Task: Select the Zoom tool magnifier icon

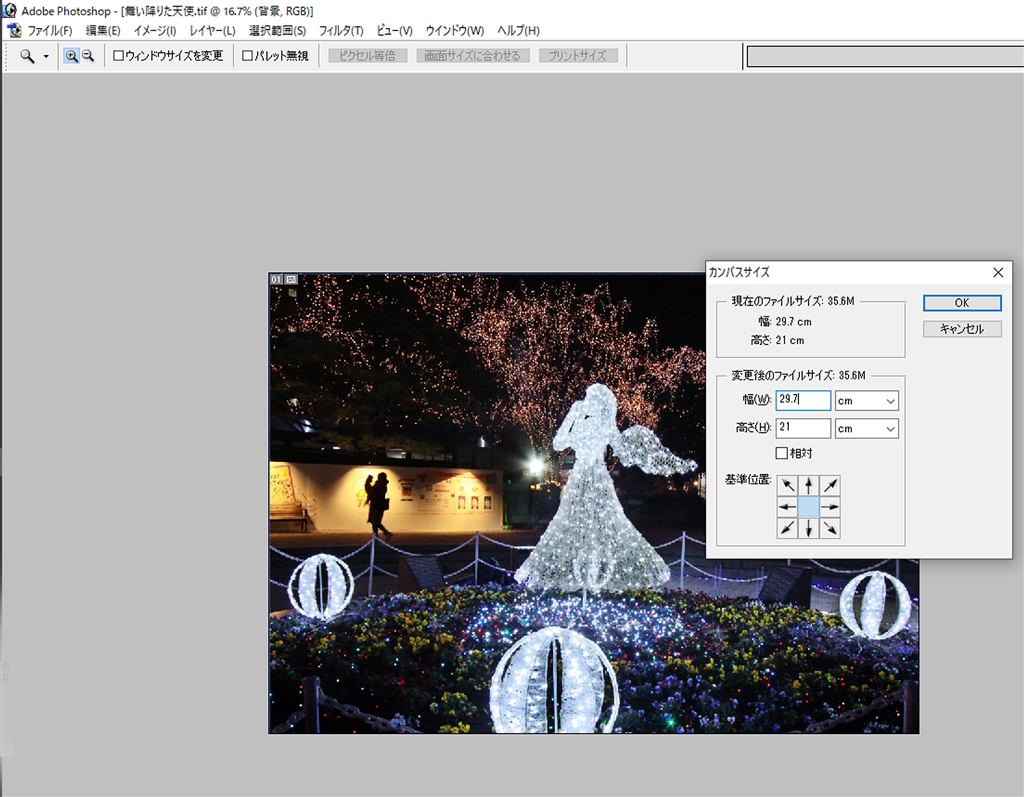Action: [x=27, y=56]
